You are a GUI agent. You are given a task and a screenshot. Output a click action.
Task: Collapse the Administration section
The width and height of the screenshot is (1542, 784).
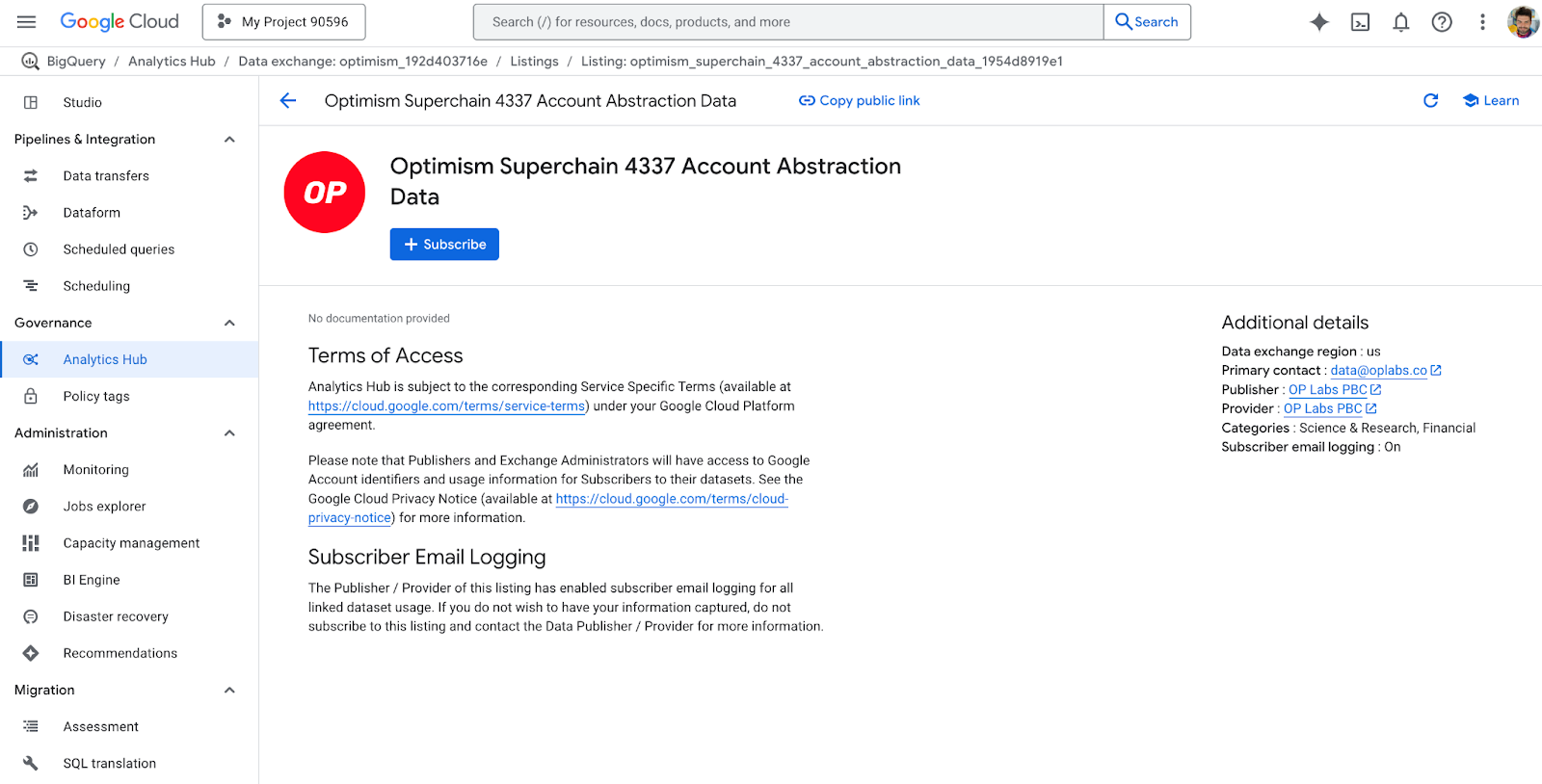click(229, 433)
